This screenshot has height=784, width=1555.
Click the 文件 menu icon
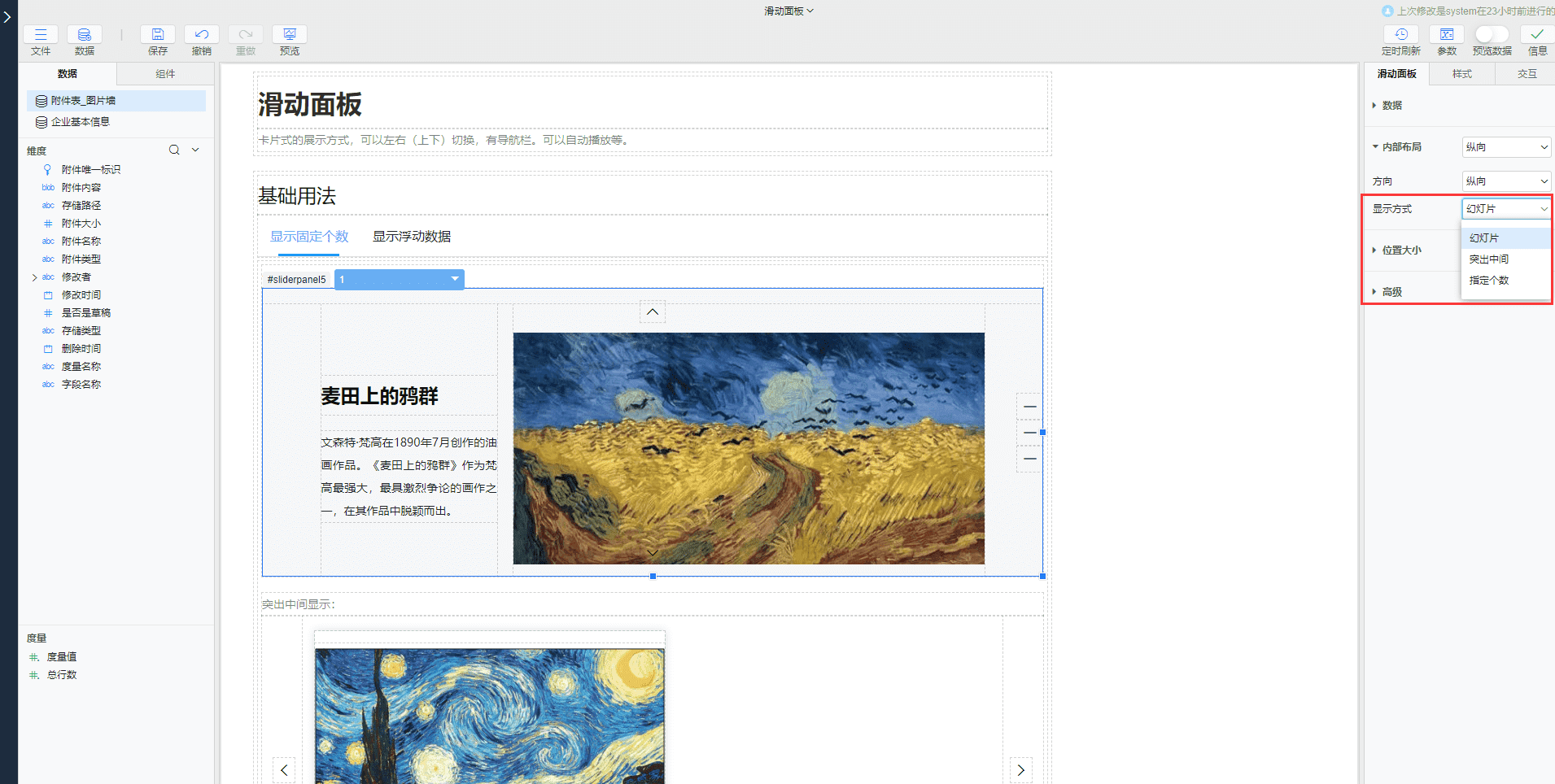[40, 34]
